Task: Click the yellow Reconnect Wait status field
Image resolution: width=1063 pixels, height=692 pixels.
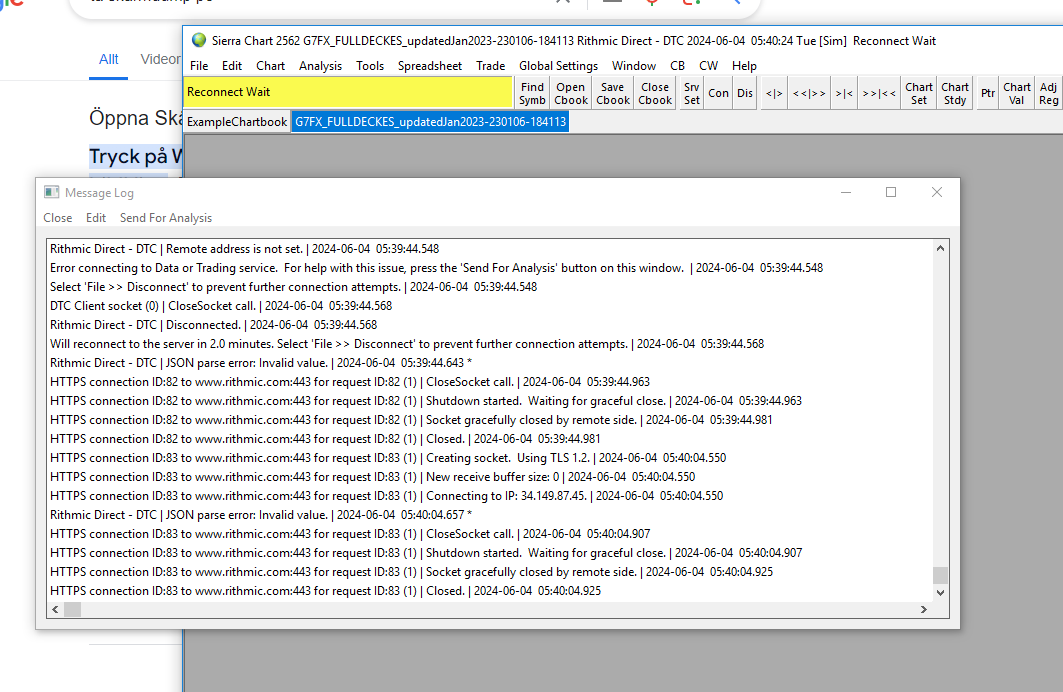Action: coord(348,92)
